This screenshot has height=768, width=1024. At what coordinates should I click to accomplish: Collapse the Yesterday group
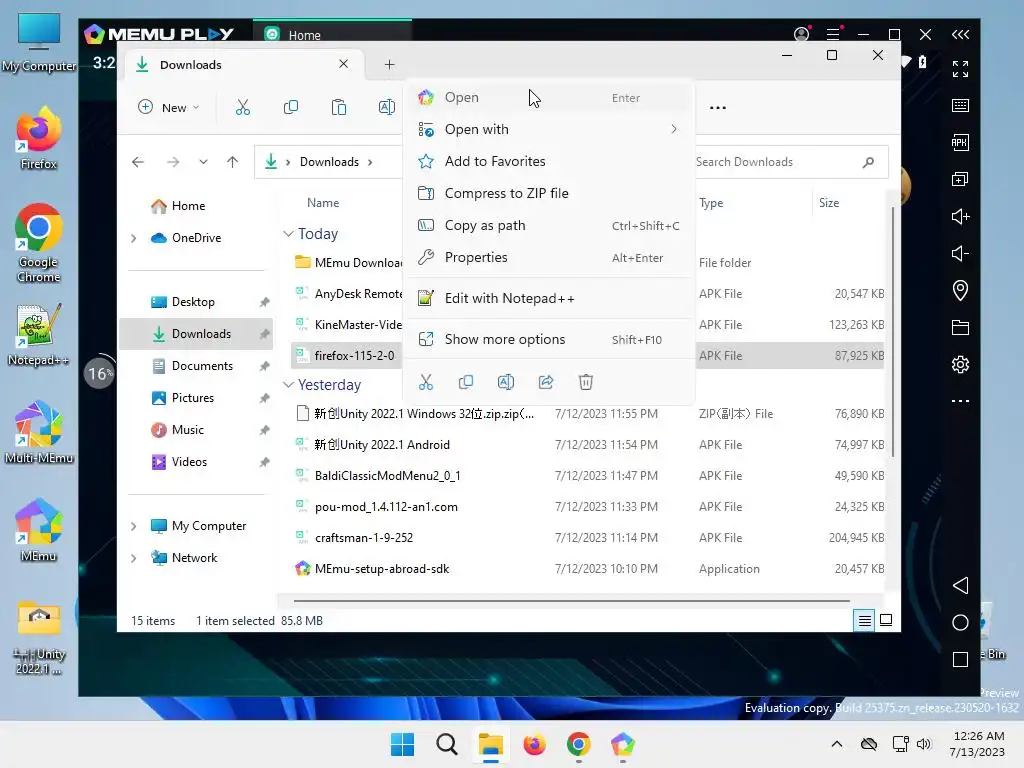tap(288, 385)
